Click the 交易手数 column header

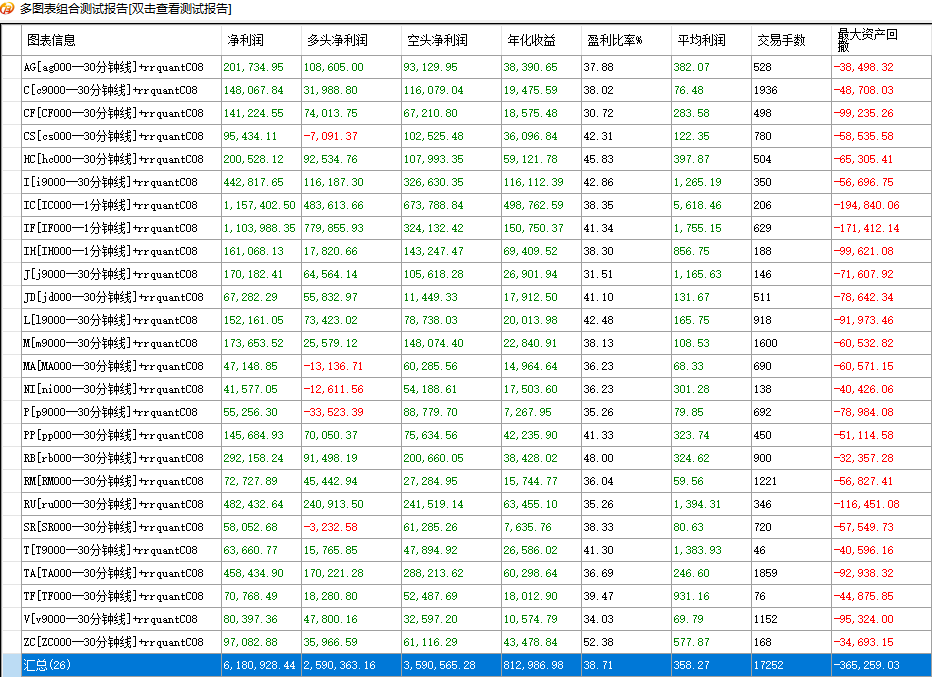(791, 40)
